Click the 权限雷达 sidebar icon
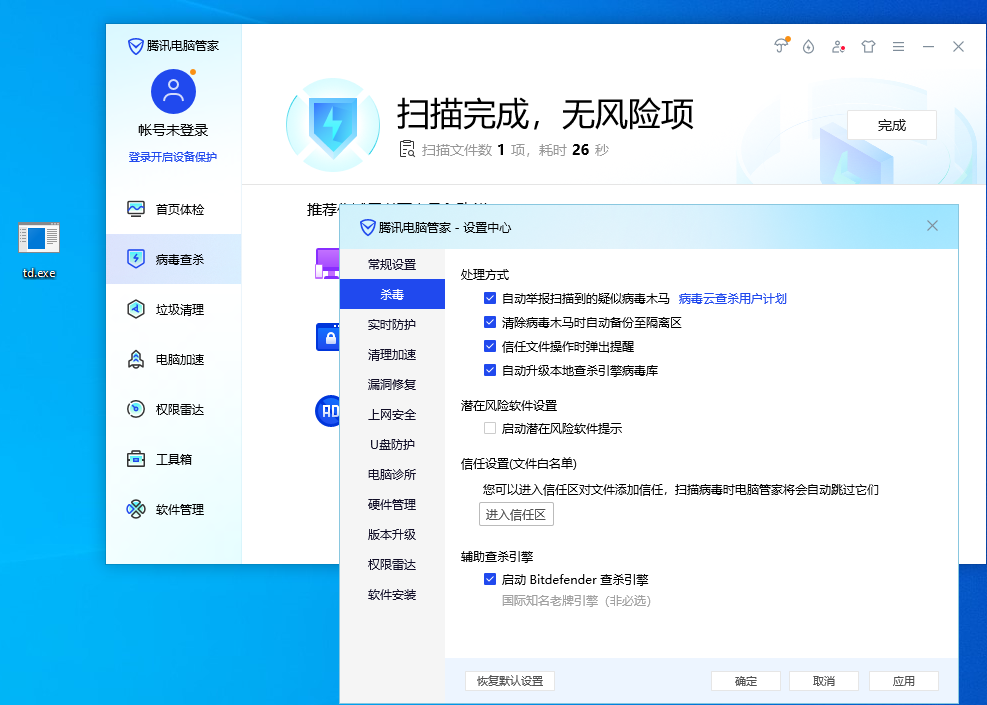 coord(136,410)
